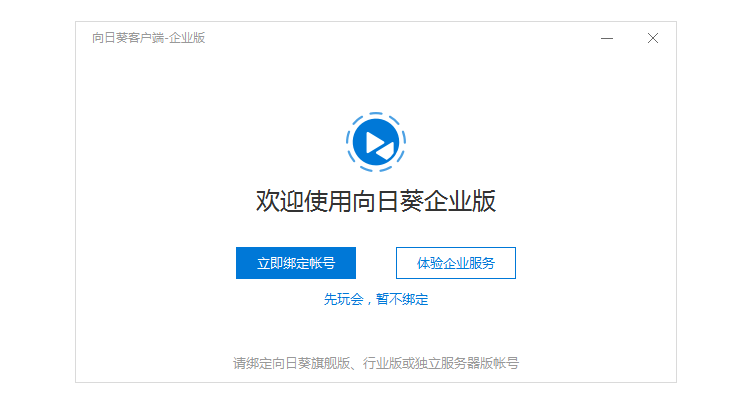750x402 pixels.
Task: Bind account now via 立即绑定帐号
Action: (296, 263)
